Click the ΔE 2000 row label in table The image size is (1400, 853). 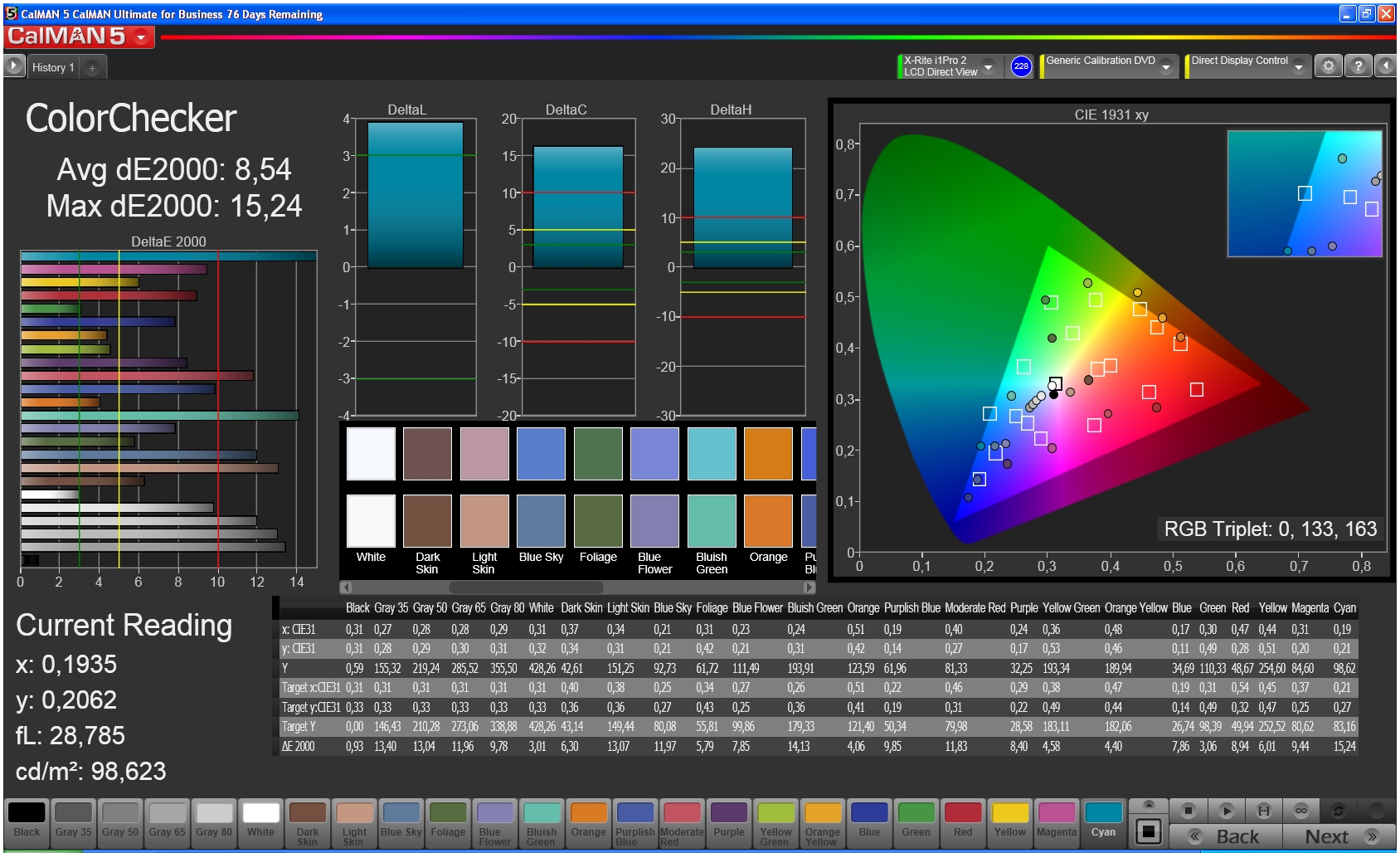pyautogui.click(x=298, y=746)
